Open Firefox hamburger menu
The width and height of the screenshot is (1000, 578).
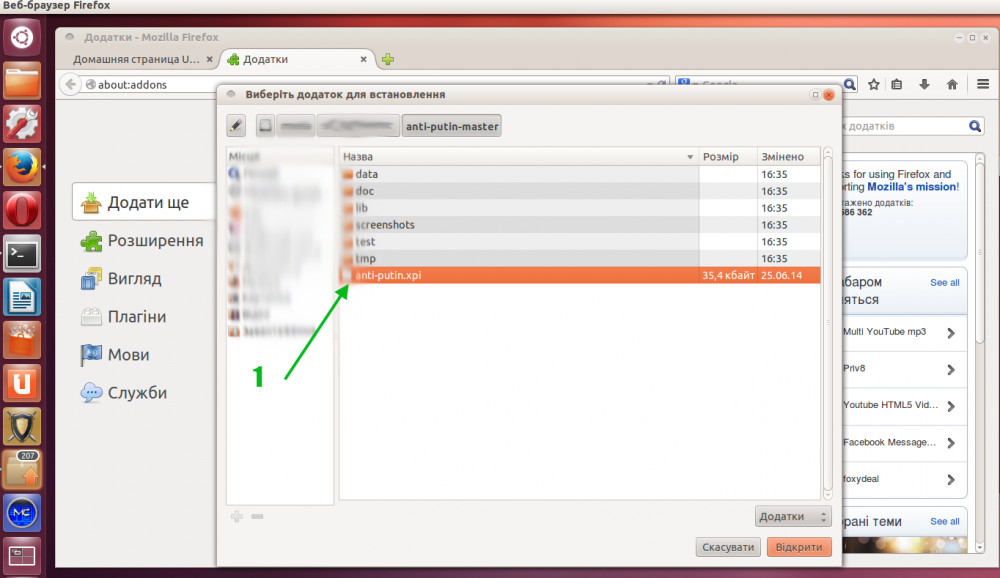click(983, 84)
